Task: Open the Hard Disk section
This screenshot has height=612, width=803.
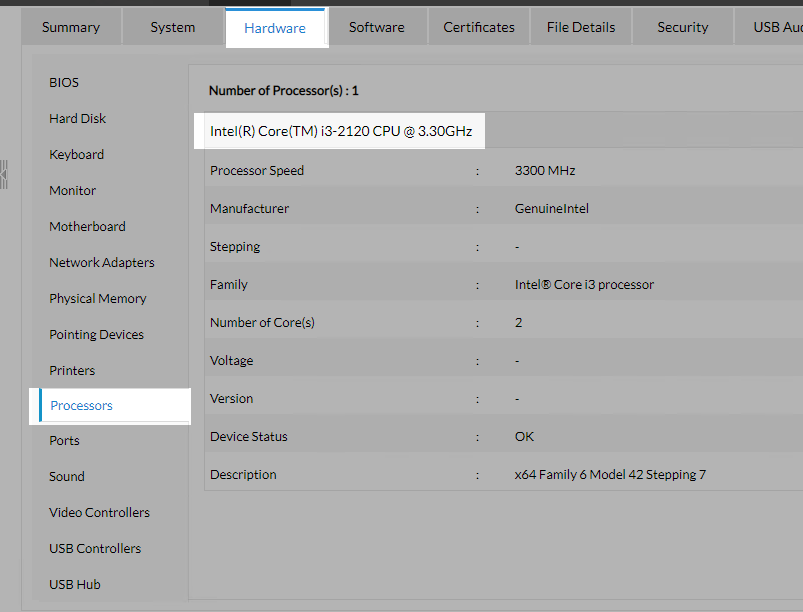Action: click(x=77, y=118)
